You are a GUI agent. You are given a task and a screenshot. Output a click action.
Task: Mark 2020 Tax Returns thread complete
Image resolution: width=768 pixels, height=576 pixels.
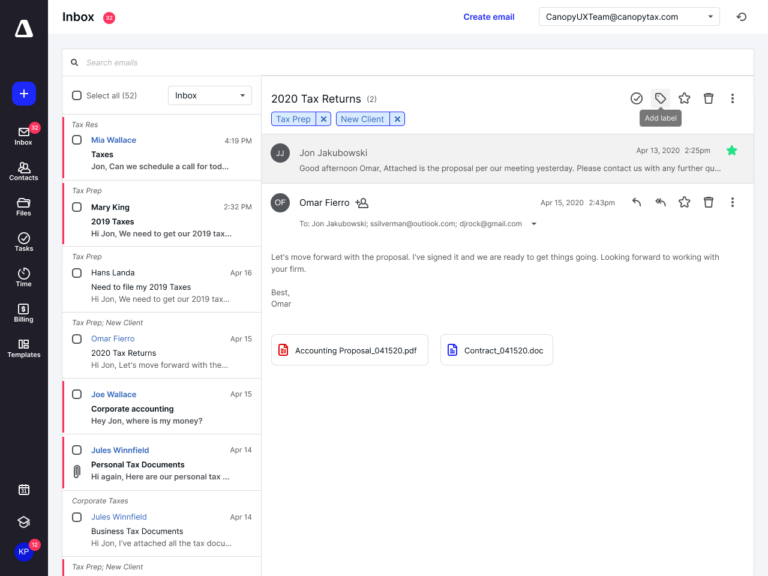coord(636,98)
